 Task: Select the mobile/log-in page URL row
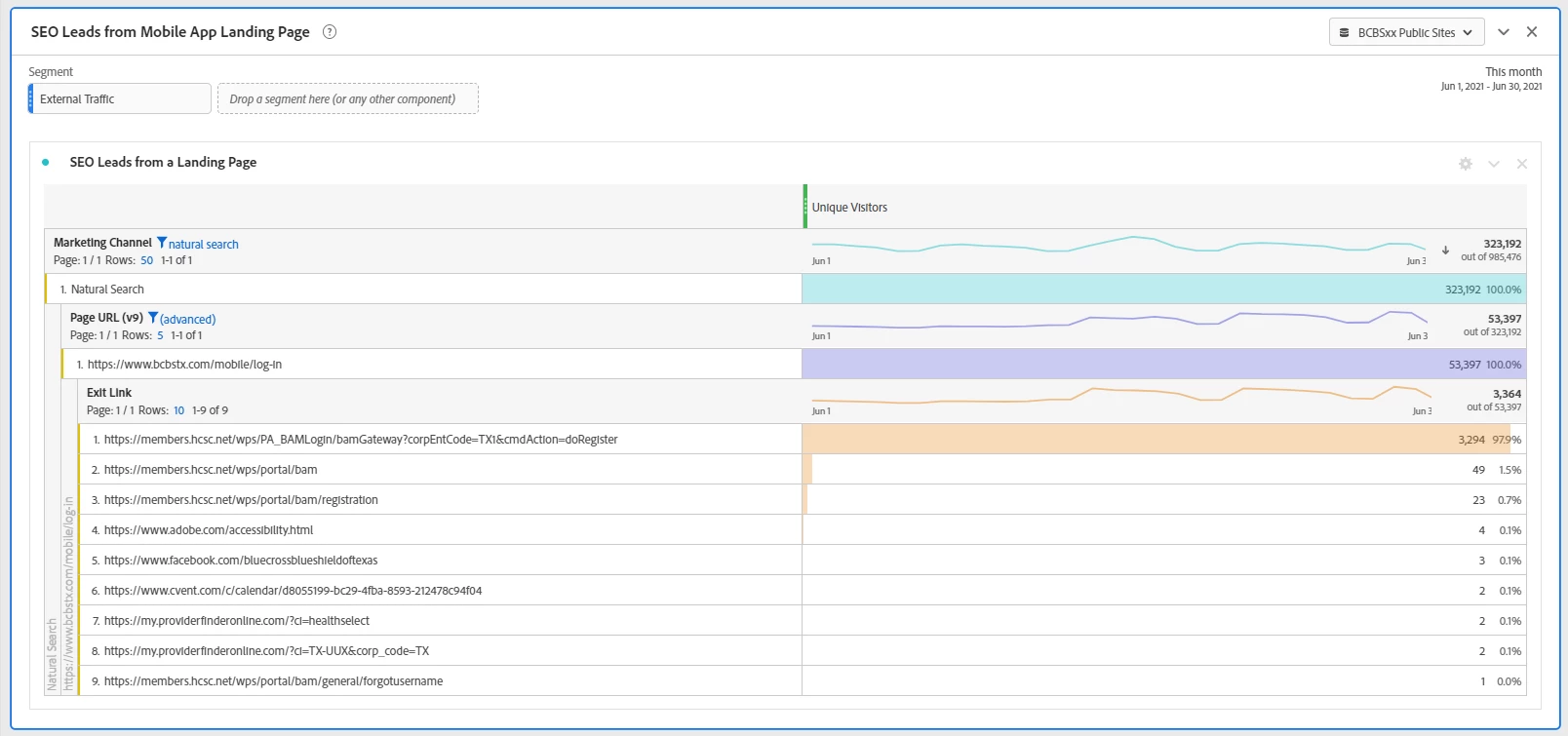tap(431, 365)
